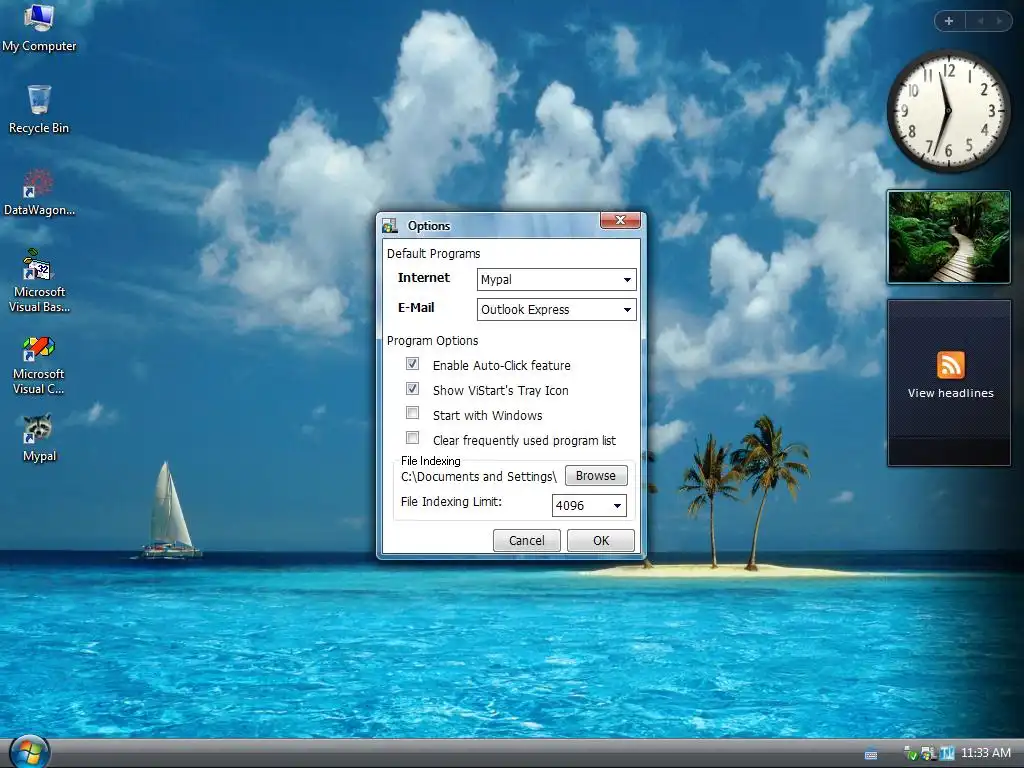Click the Browse button for file indexing
This screenshot has width=1024, height=768.
click(596, 475)
